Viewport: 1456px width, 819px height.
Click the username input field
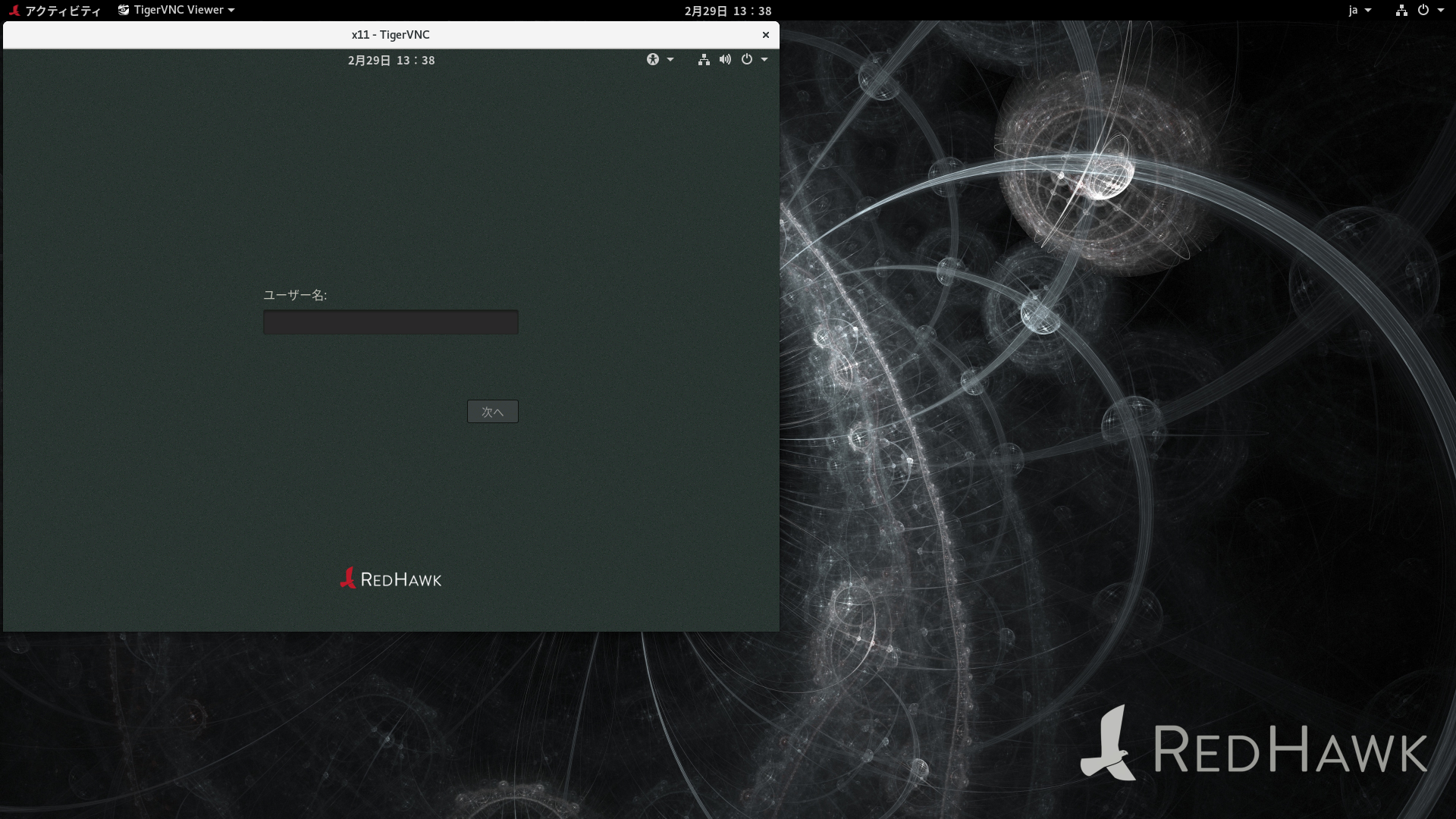tap(391, 322)
